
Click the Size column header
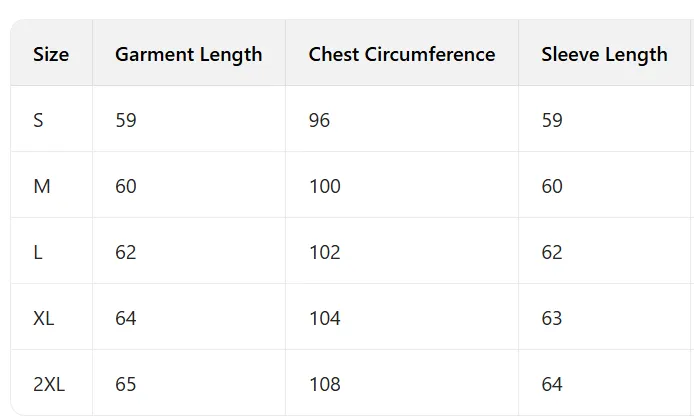tap(51, 54)
